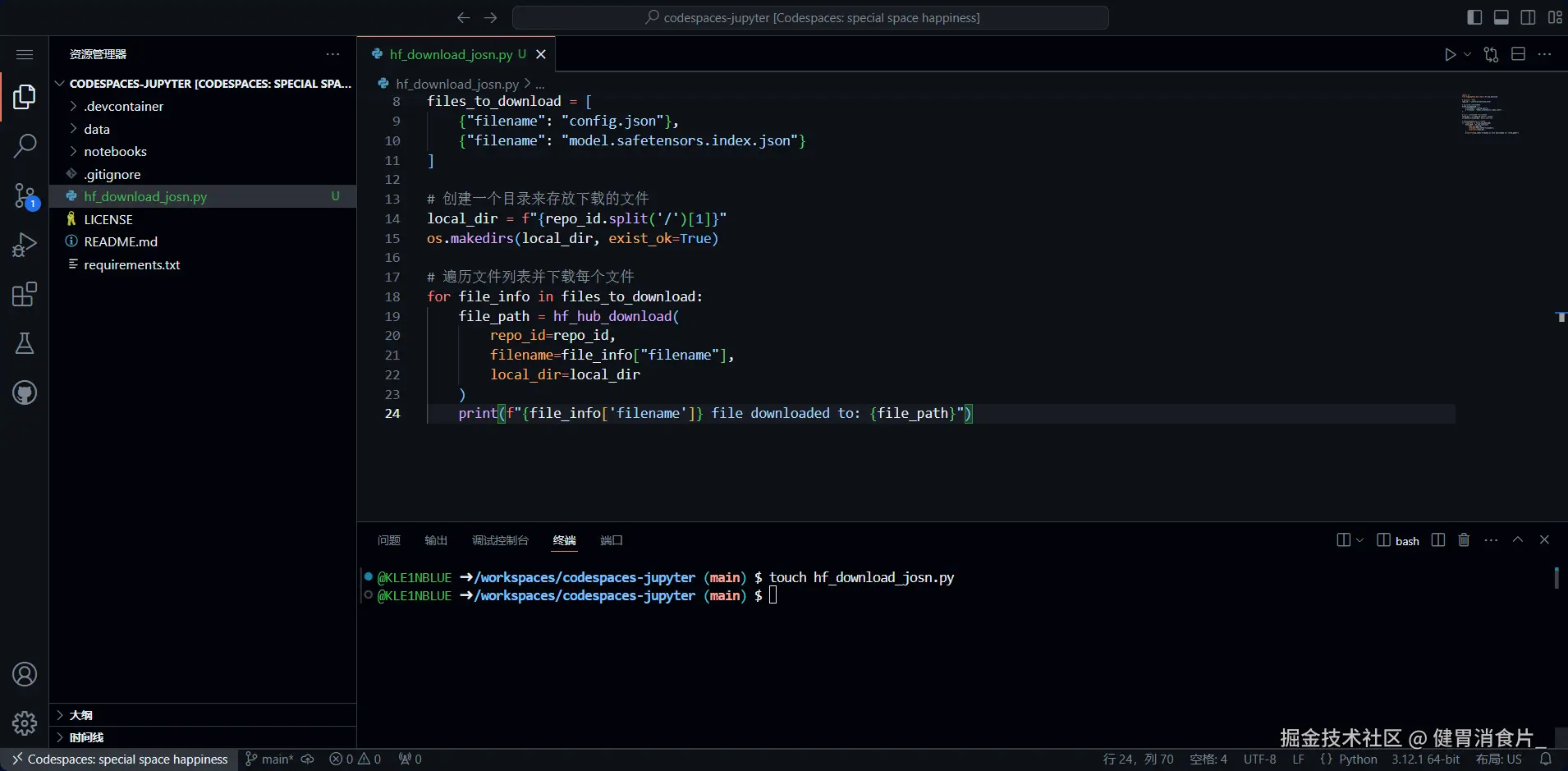This screenshot has height=771, width=1568.
Task: Click the command center search field
Action: pyautogui.click(x=810, y=17)
